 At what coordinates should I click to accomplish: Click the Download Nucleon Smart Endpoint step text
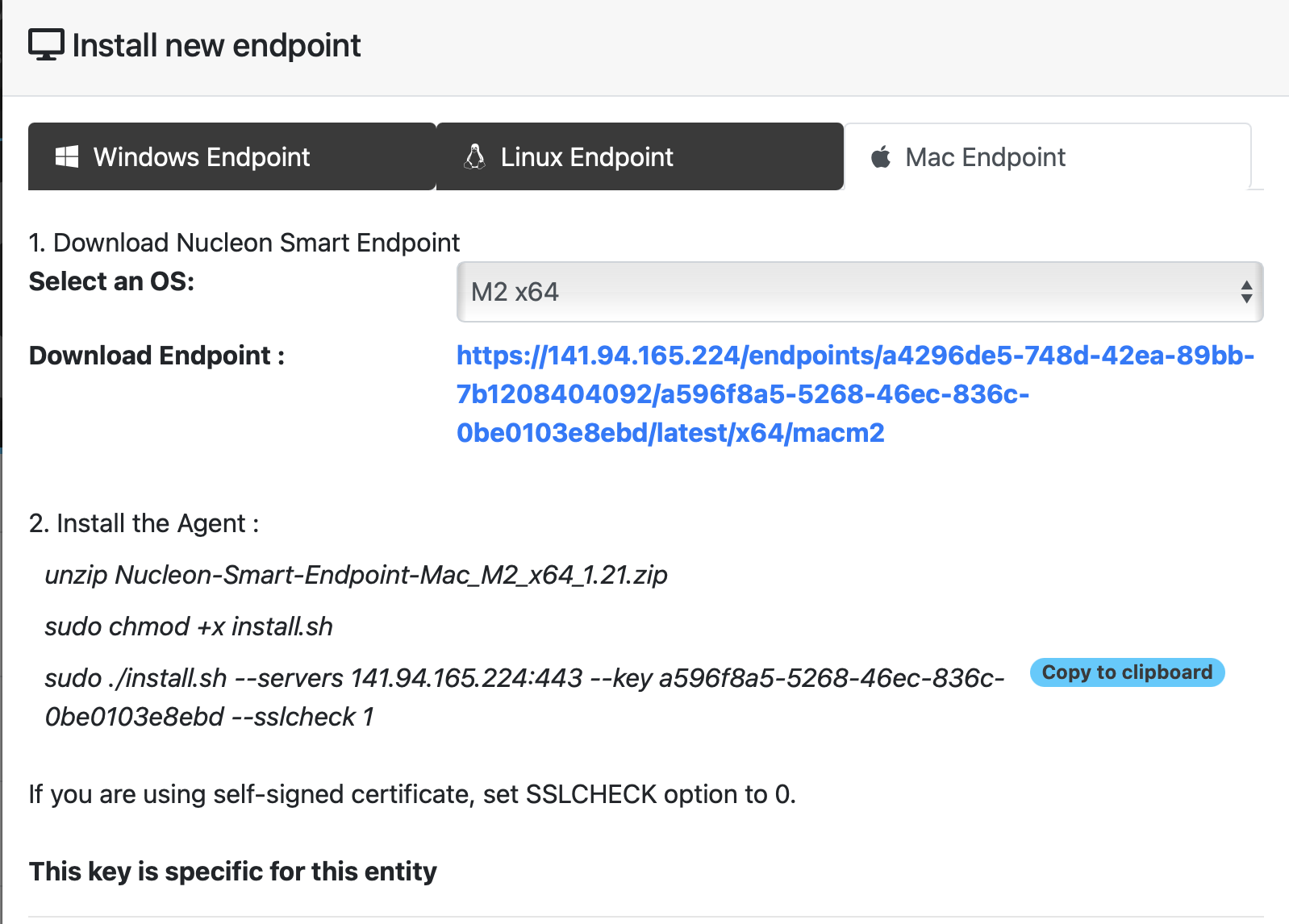point(244,243)
